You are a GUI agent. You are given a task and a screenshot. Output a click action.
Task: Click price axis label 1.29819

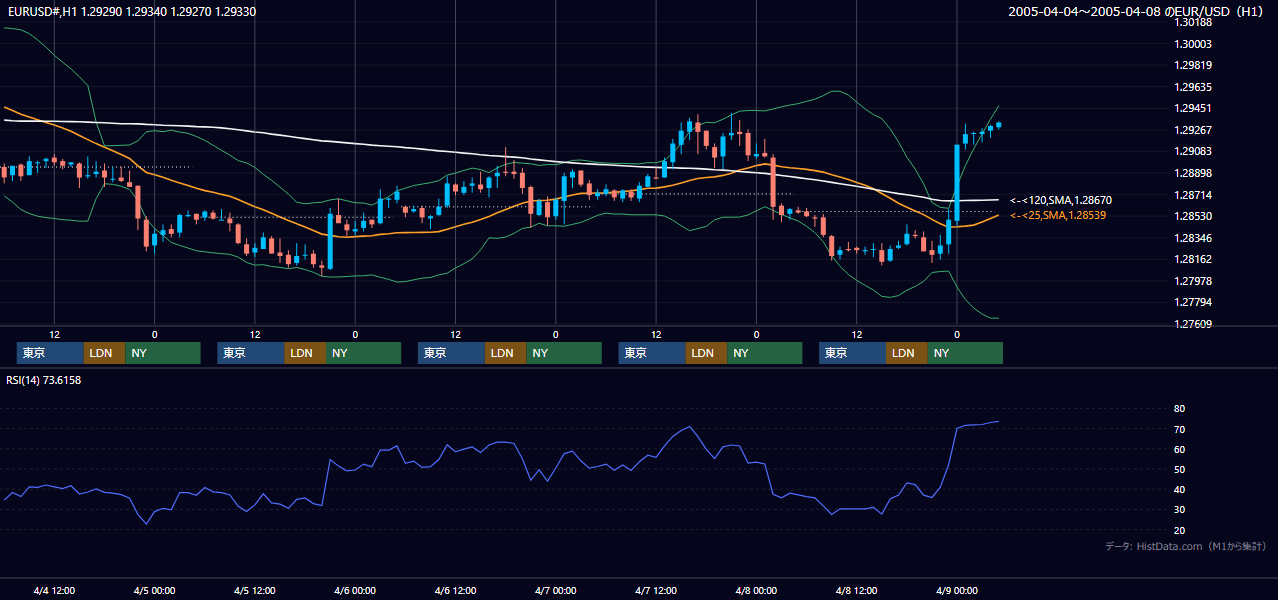pyautogui.click(x=1193, y=65)
